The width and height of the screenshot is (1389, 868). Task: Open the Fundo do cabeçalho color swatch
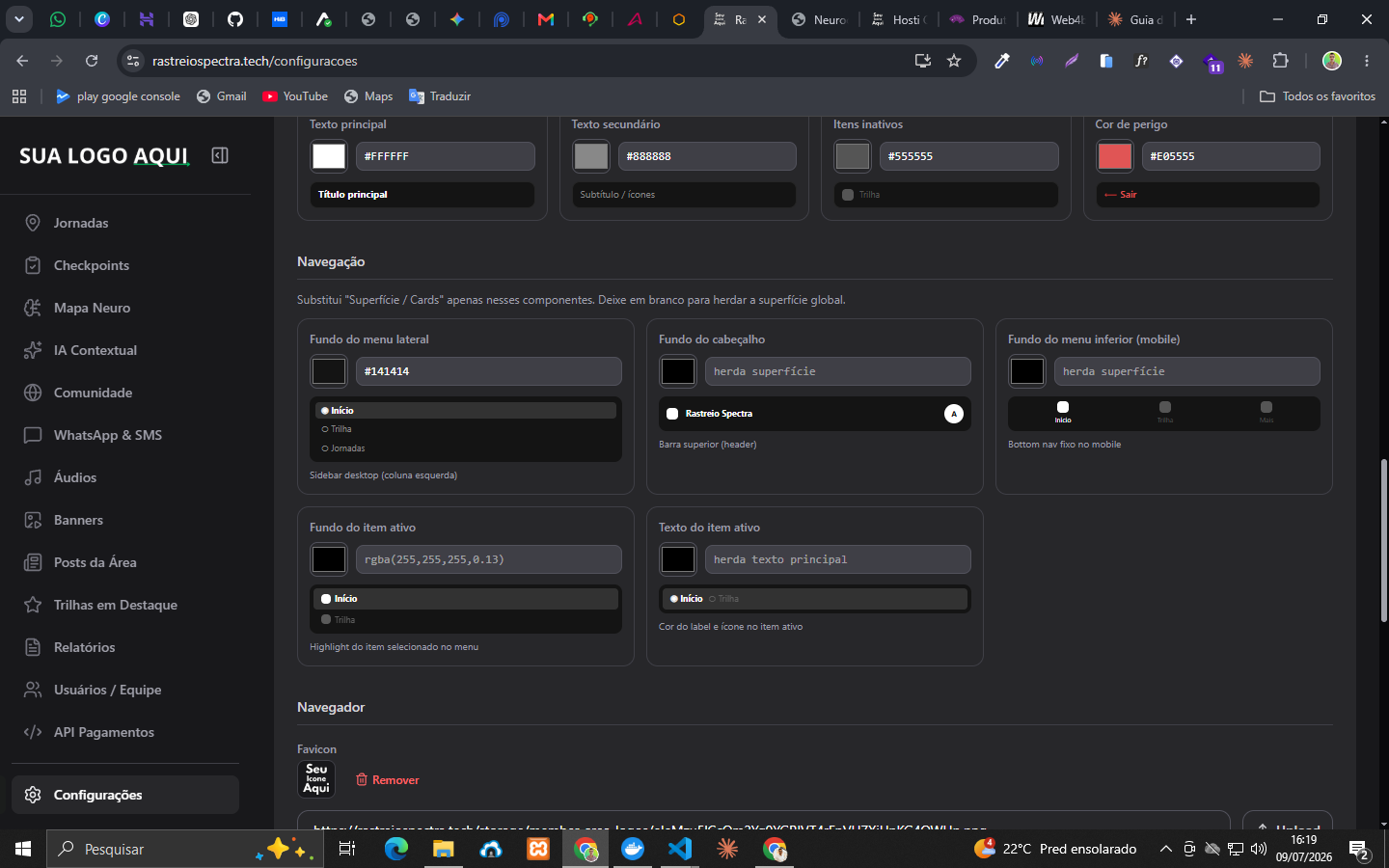[x=678, y=371]
